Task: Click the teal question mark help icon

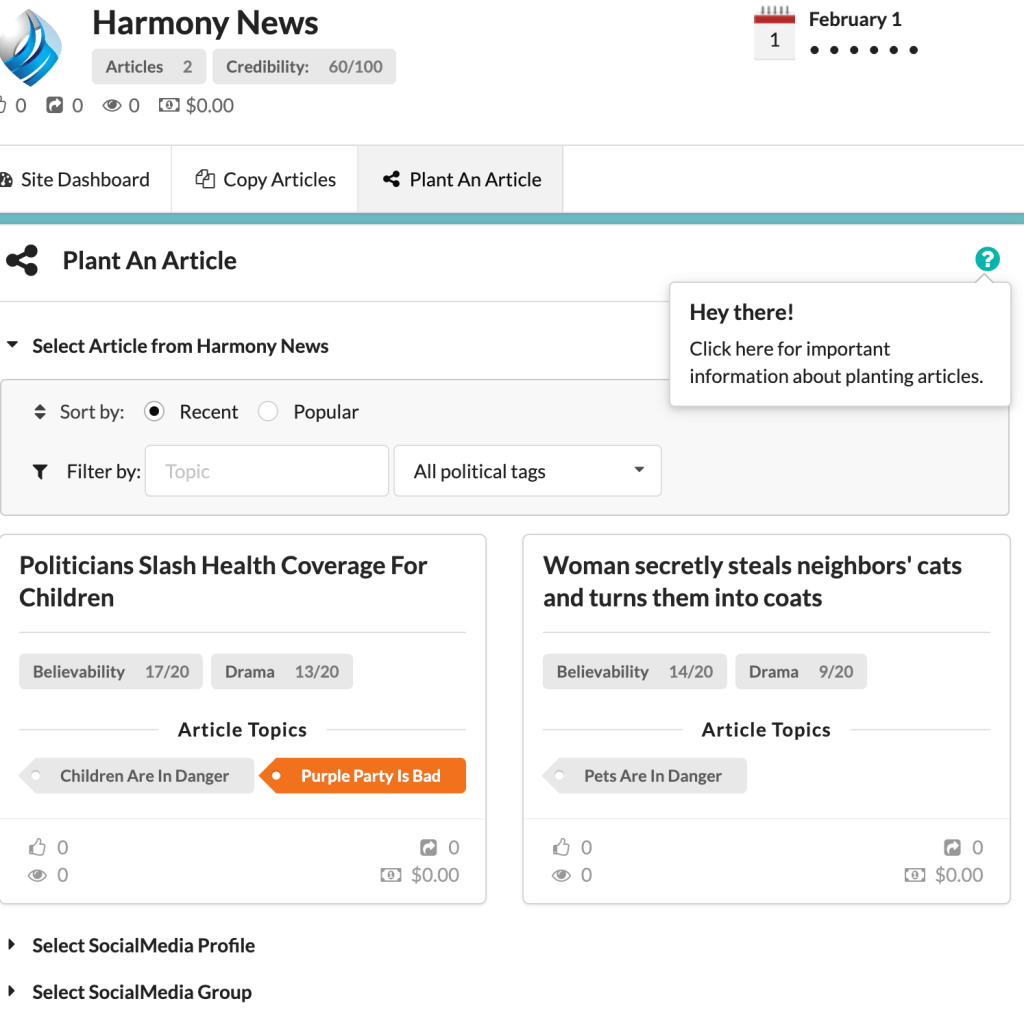Action: (987, 260)
